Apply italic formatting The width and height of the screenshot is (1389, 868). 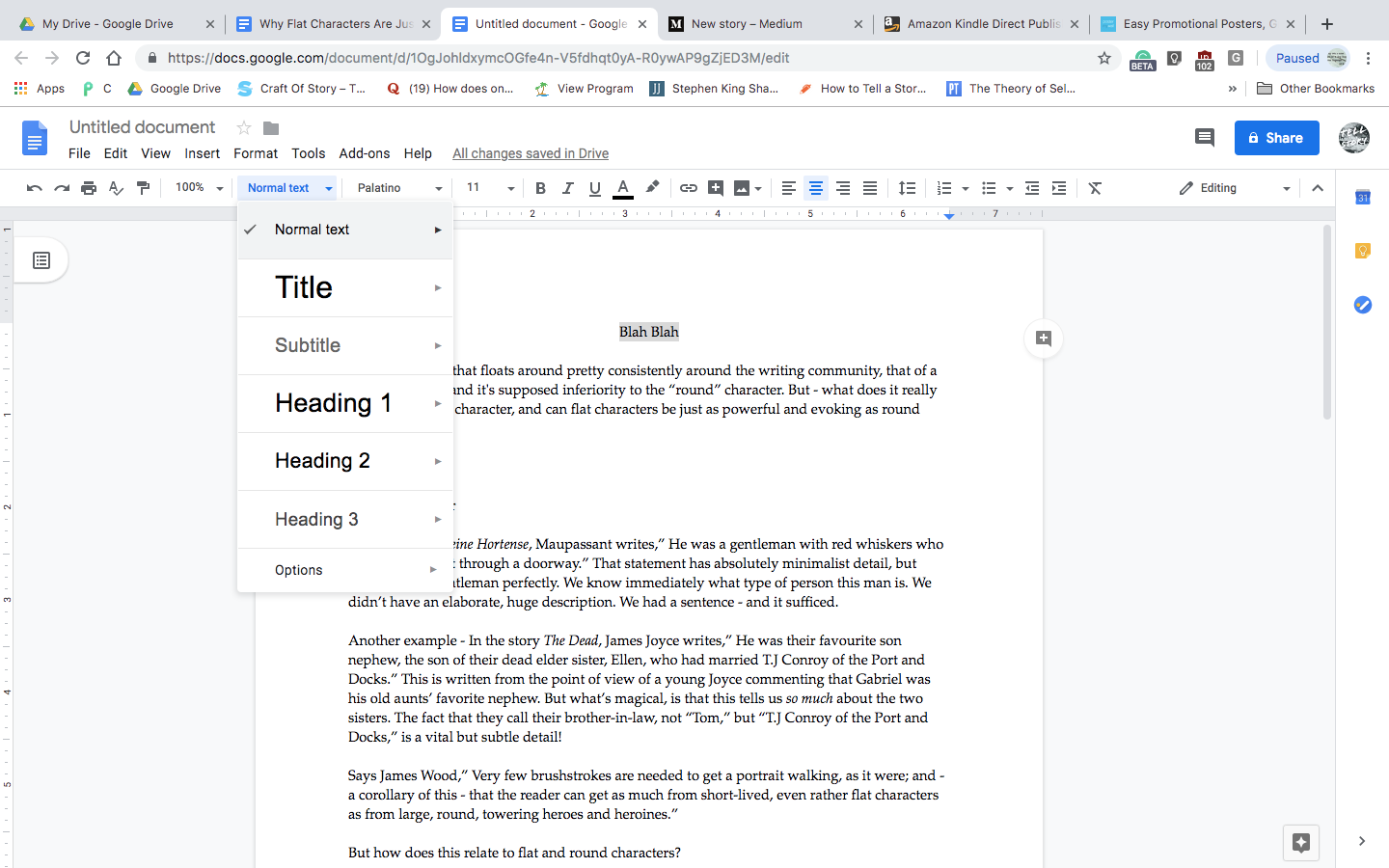(x=567, y=188)
